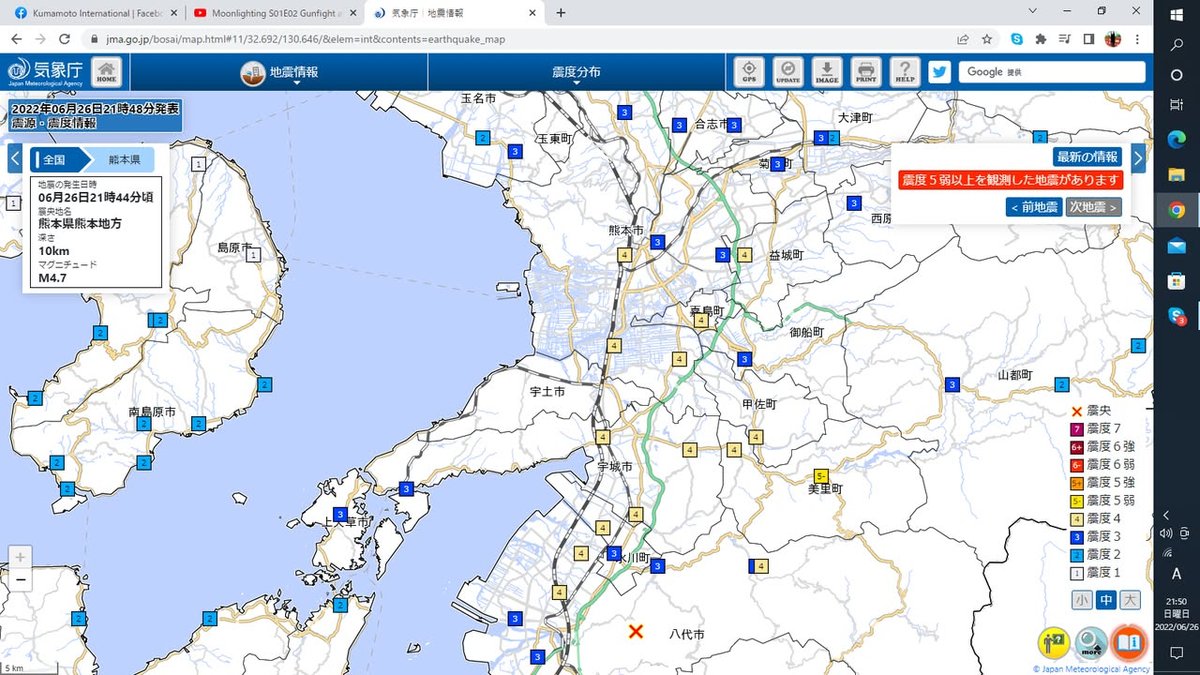Expand the 震度分布 dropdown menu

click(x=576, y=73)
